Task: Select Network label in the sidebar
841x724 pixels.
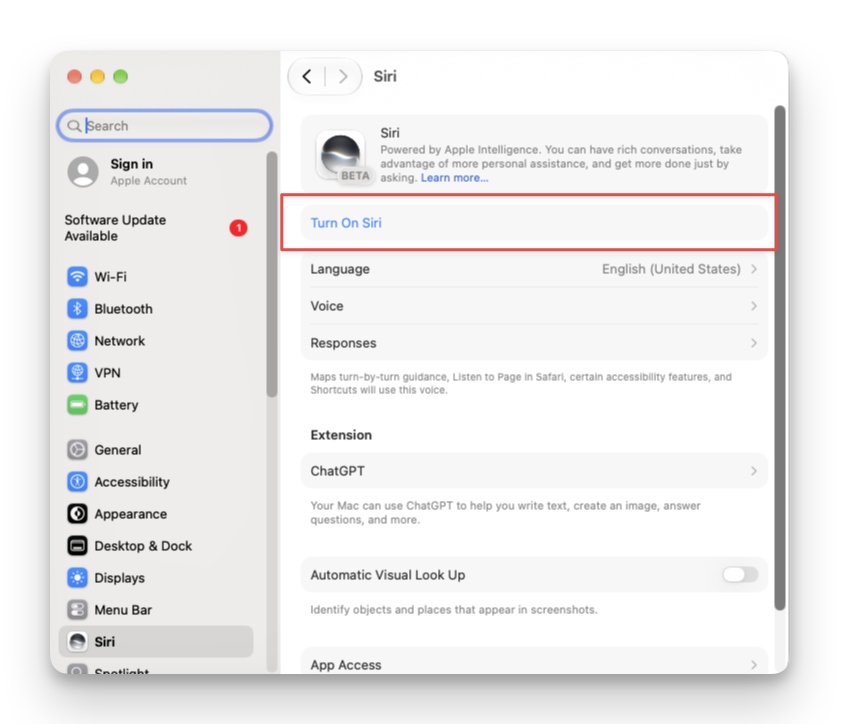Action: (x=120, y=341)
